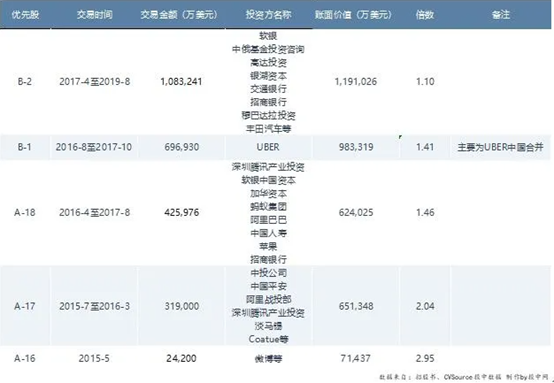554x383 pixels.
Task: Click the A-18 row label
Action: click(x=25, y=213)
